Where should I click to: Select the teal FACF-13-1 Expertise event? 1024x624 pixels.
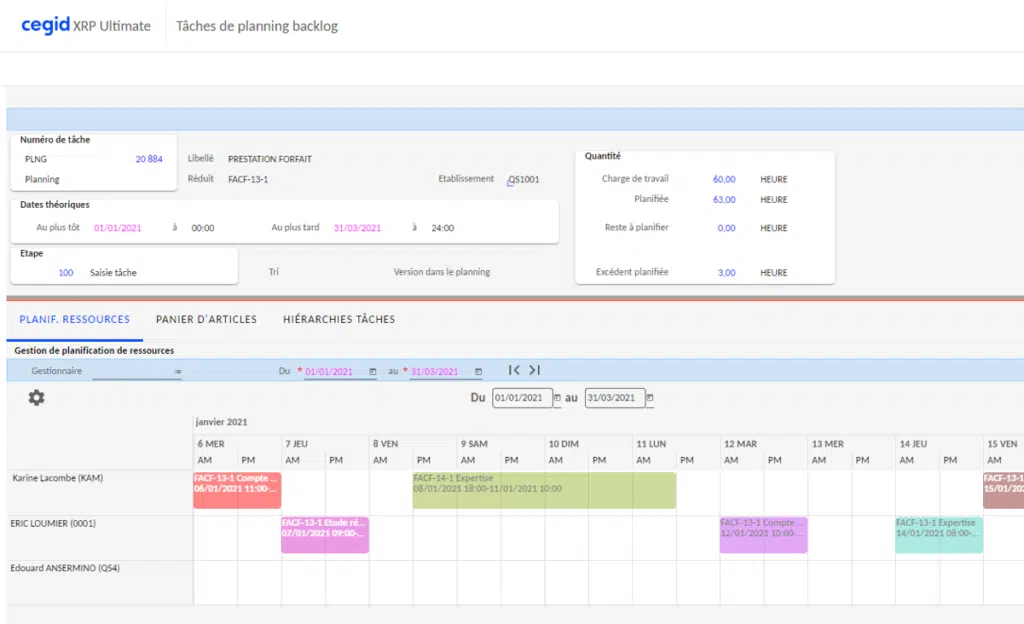pyautogui.click(x=939, y=535)
